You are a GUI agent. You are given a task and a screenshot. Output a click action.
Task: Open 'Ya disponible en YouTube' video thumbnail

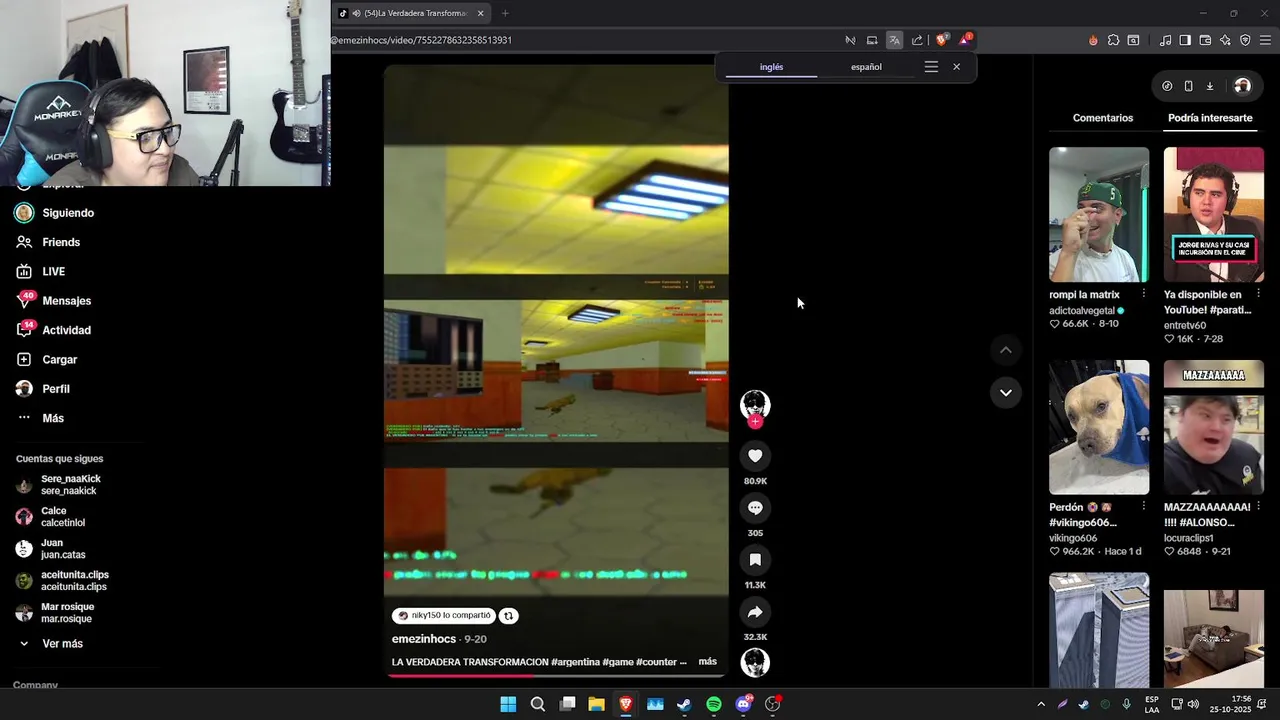tap(1213, 215)
